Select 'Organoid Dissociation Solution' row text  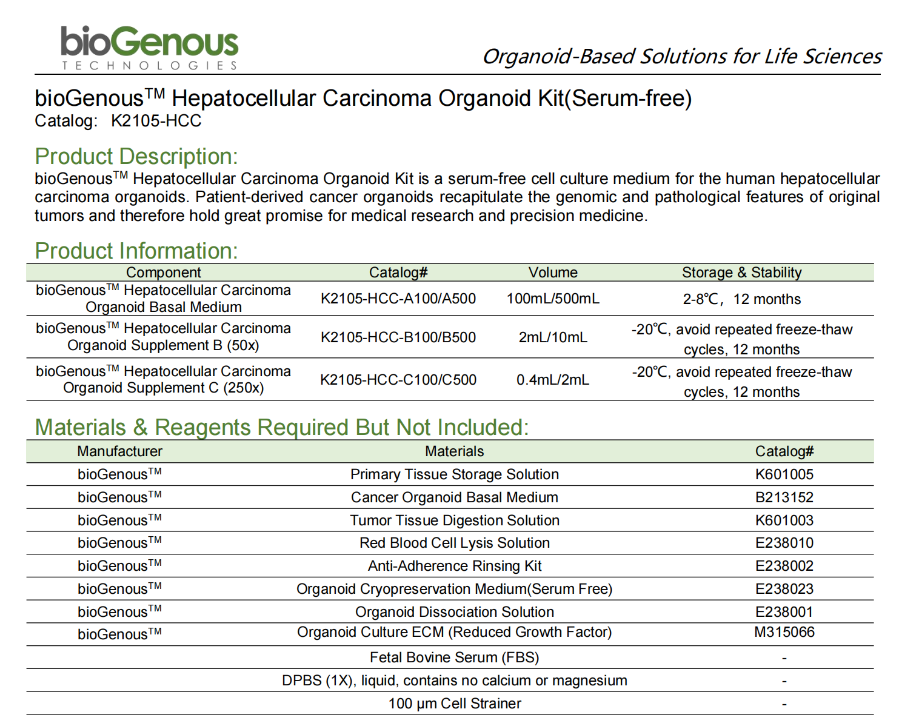[455, 612]
